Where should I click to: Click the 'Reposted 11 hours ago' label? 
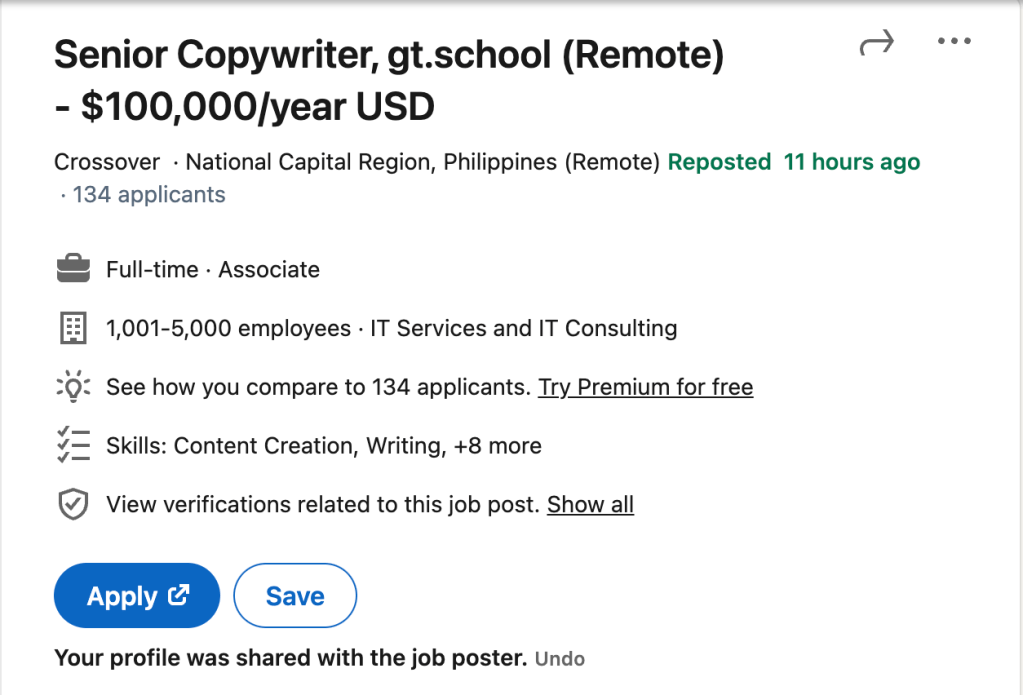(x=794, y=162)
